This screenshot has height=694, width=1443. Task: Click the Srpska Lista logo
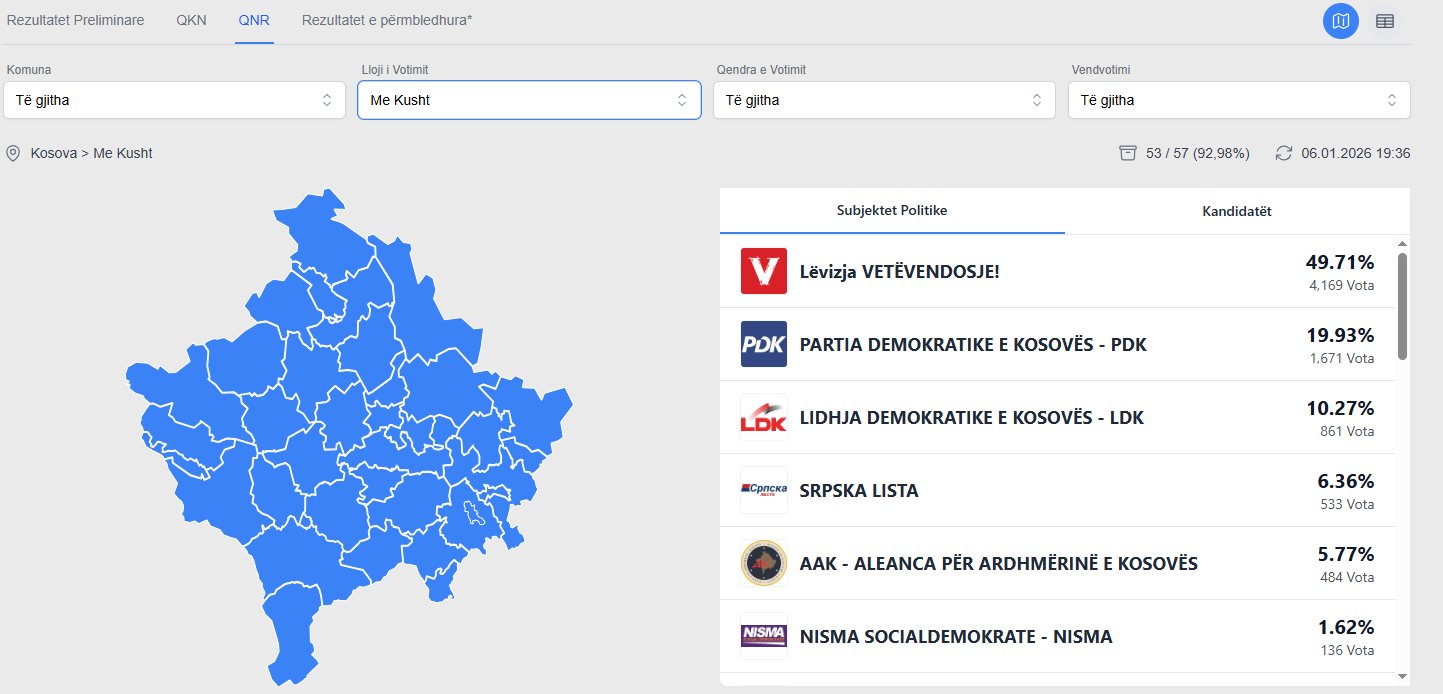coord(764,490)
